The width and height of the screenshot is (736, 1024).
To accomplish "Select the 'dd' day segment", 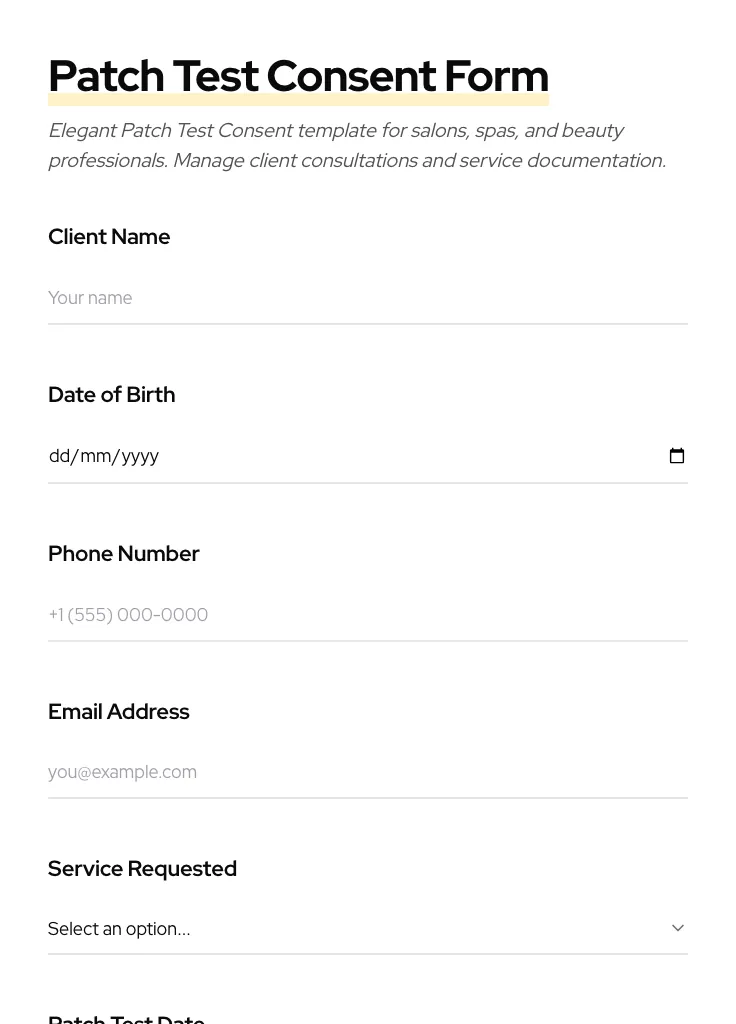I will point(59,456).
